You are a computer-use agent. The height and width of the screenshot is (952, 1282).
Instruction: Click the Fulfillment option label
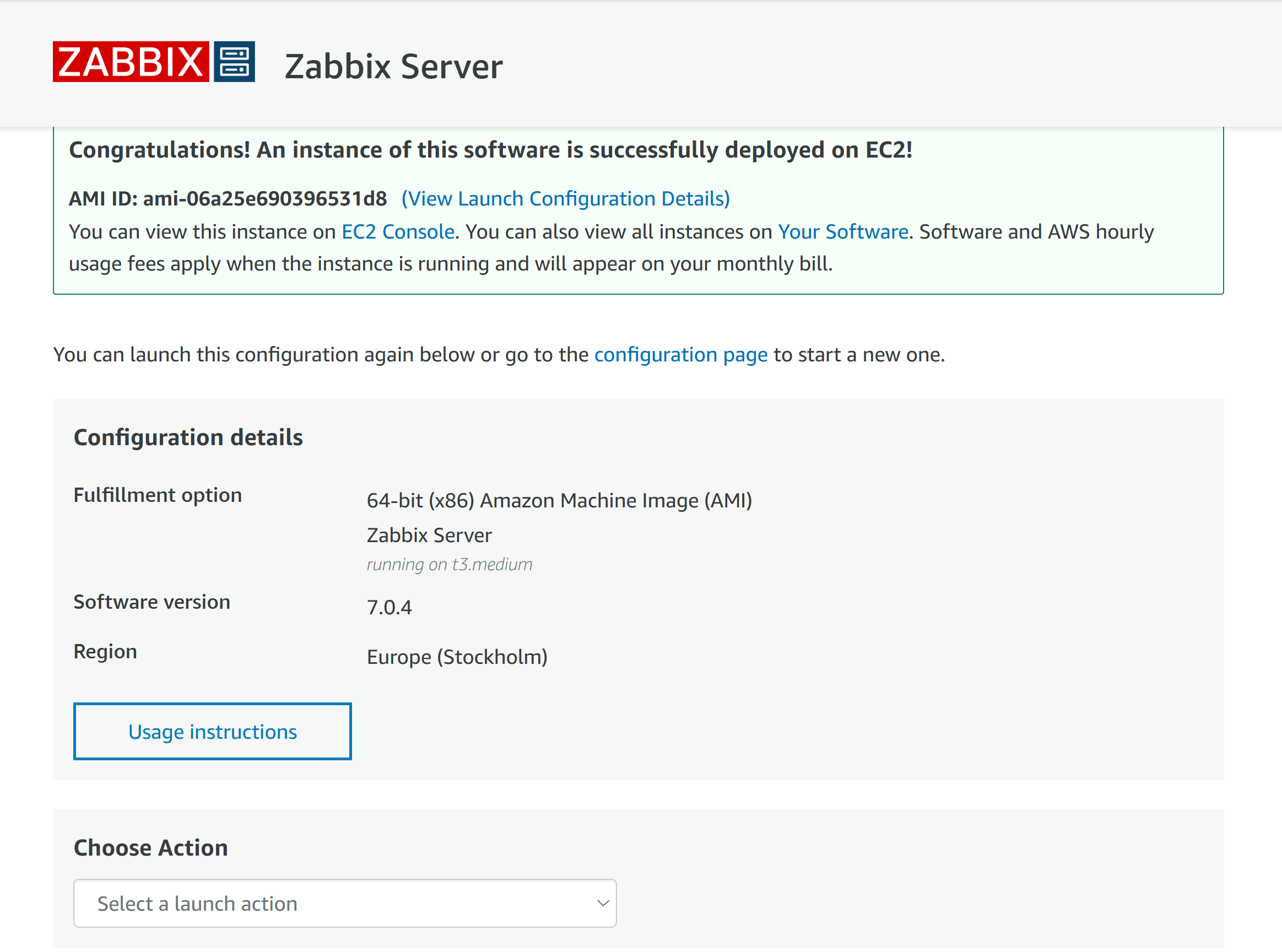[158, 496]
